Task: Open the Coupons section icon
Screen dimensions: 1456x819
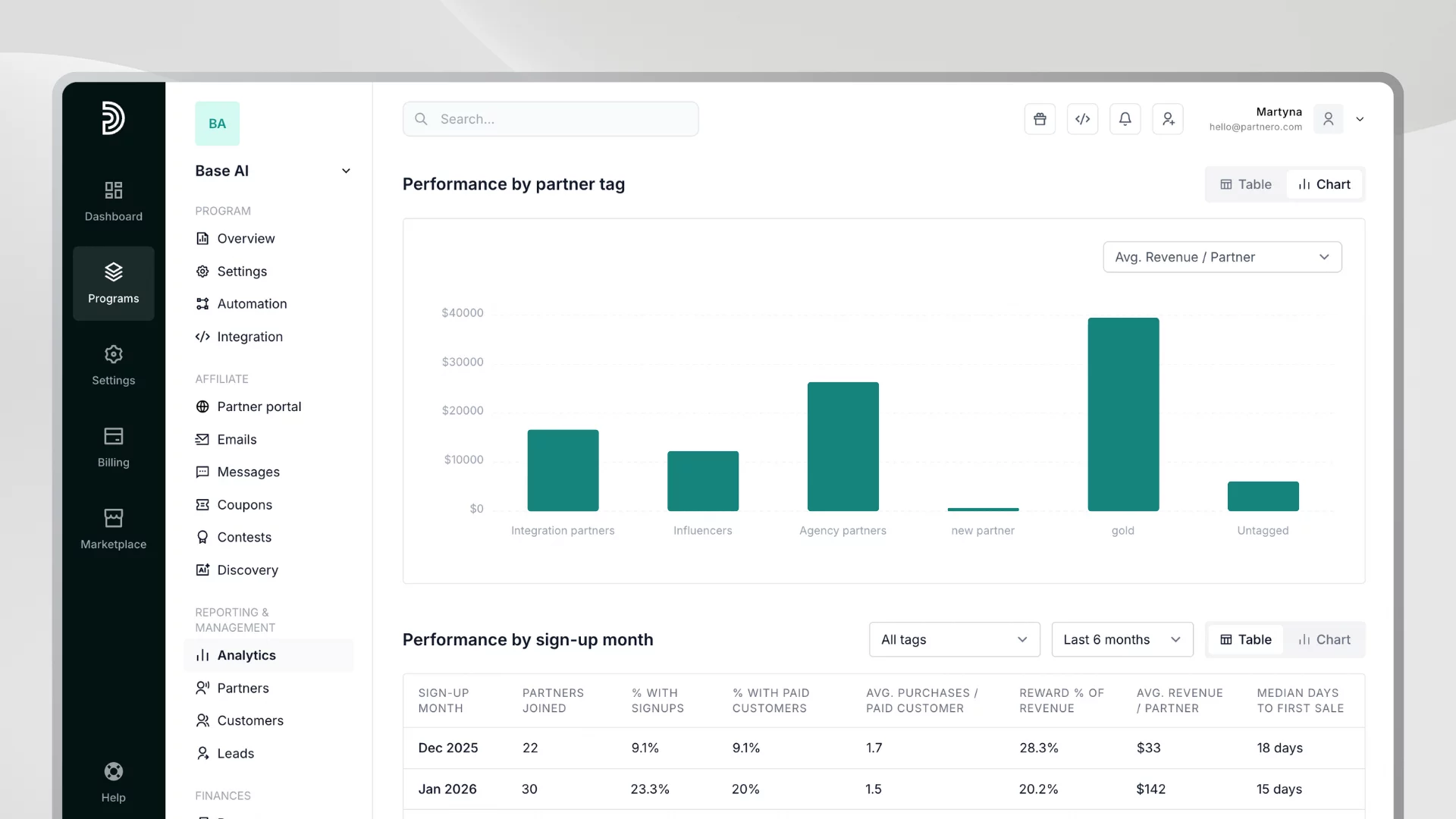Action: tap(202, 504)
